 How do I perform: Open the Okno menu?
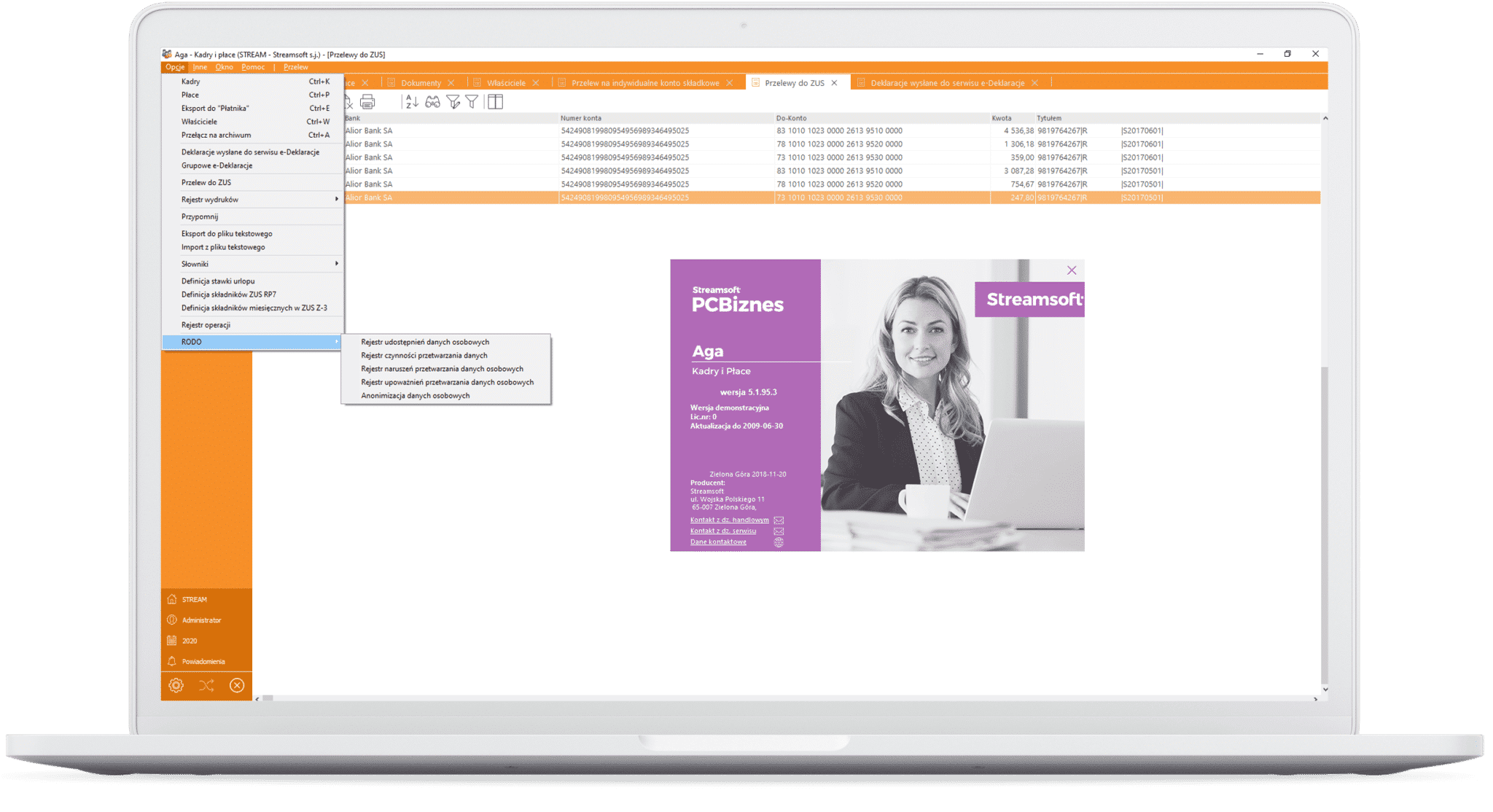(x=225, y=67)
